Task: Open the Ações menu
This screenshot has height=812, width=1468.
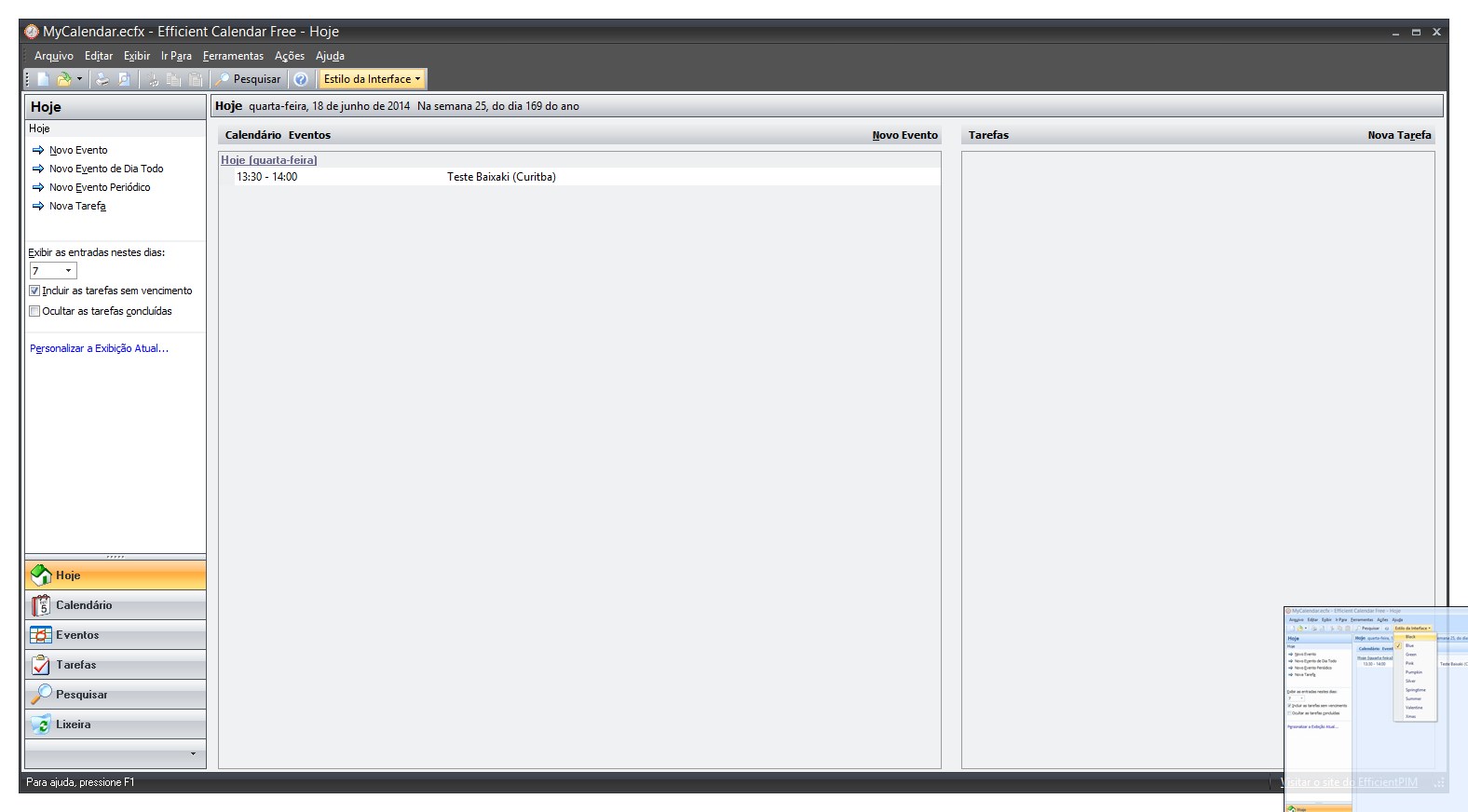Action: pos(290,56)
